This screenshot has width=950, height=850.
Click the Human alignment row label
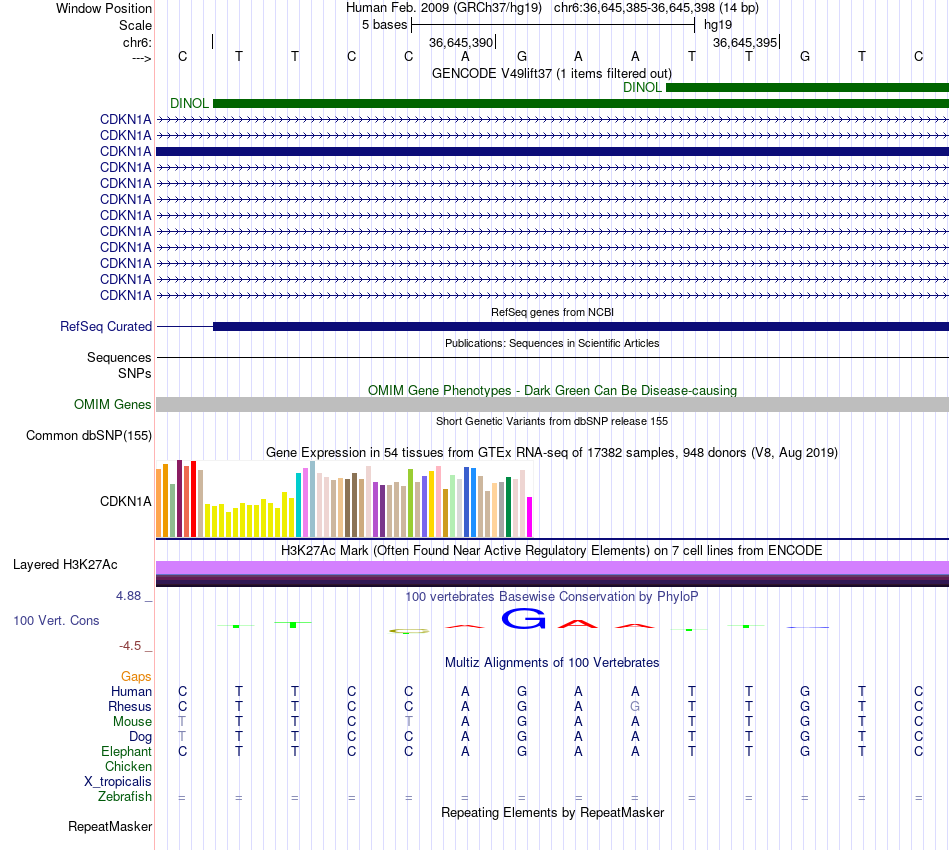click(131, 692)
